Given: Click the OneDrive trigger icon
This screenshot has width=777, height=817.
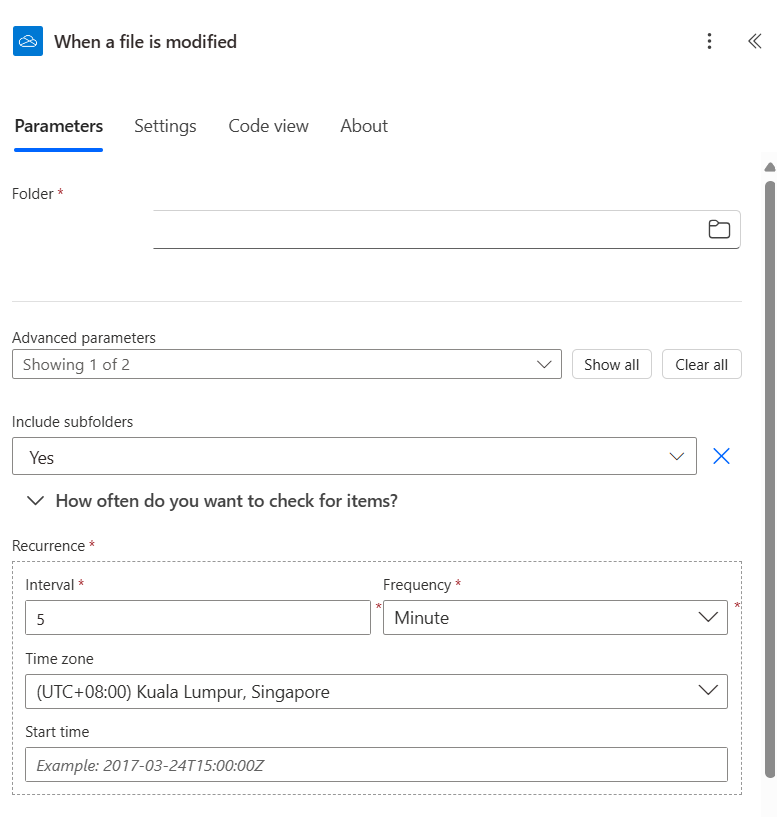Looking at the screenshot, I should [27, 41].
